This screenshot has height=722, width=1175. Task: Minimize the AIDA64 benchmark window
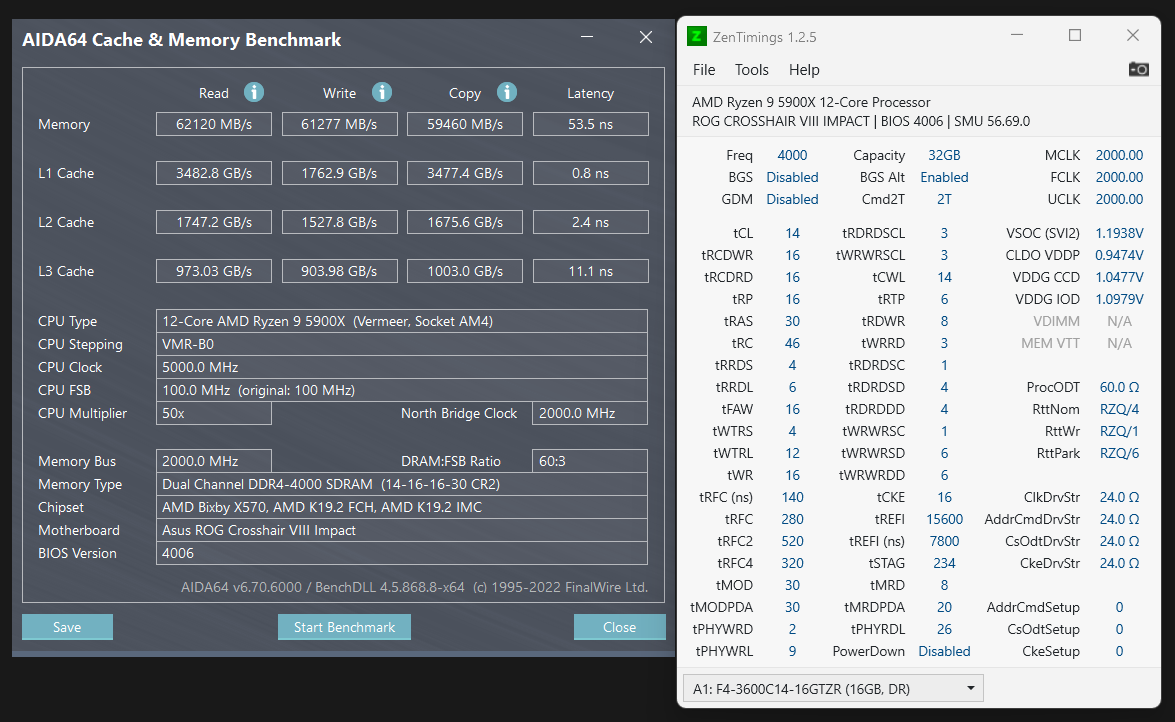click(587, 37)
